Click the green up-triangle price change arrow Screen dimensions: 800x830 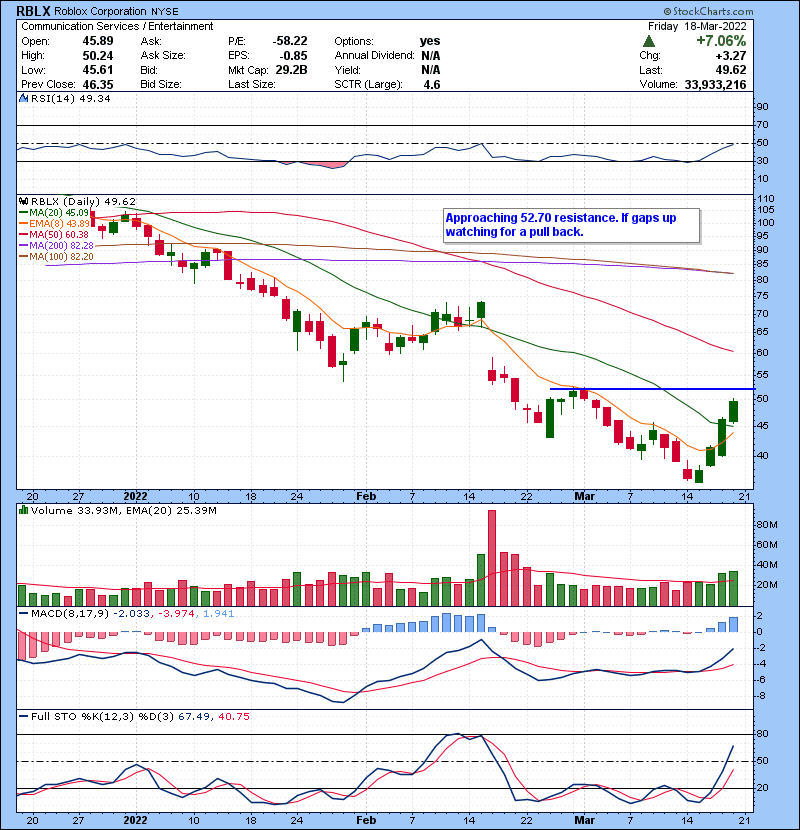[x=649, y=41]
